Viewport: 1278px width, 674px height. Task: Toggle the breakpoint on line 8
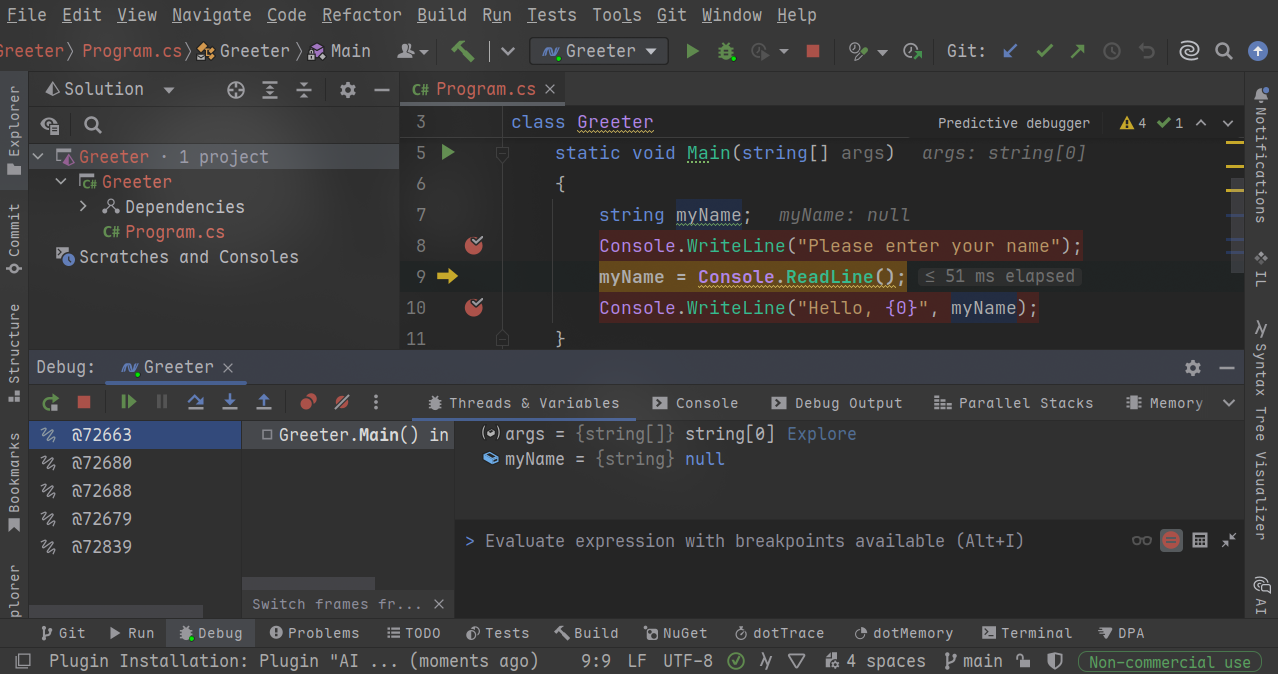tap(474, 246)
